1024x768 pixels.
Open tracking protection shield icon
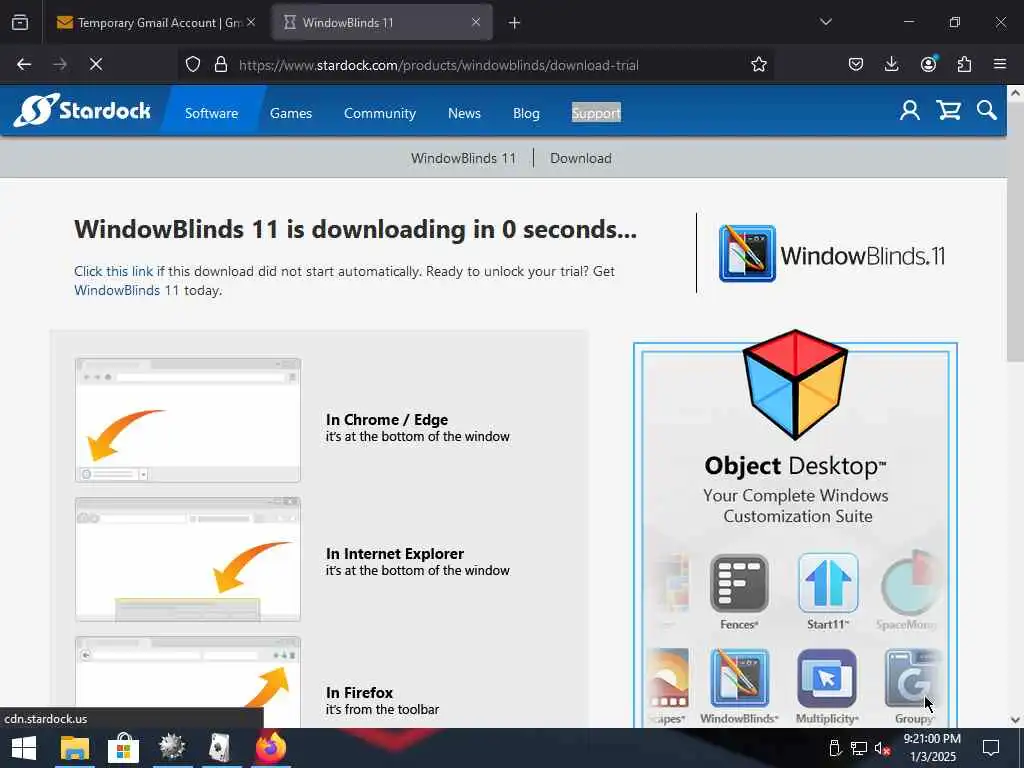click(193, 64)
